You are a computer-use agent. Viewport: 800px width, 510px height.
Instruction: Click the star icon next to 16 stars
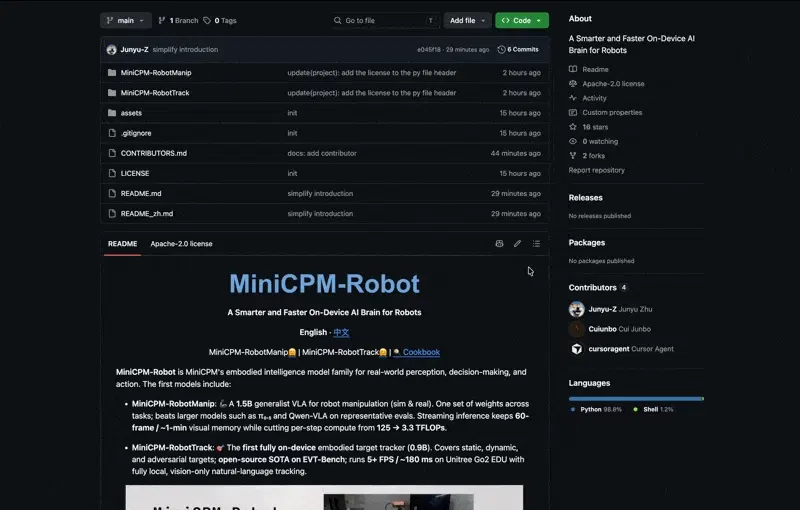tap(573, 126)
